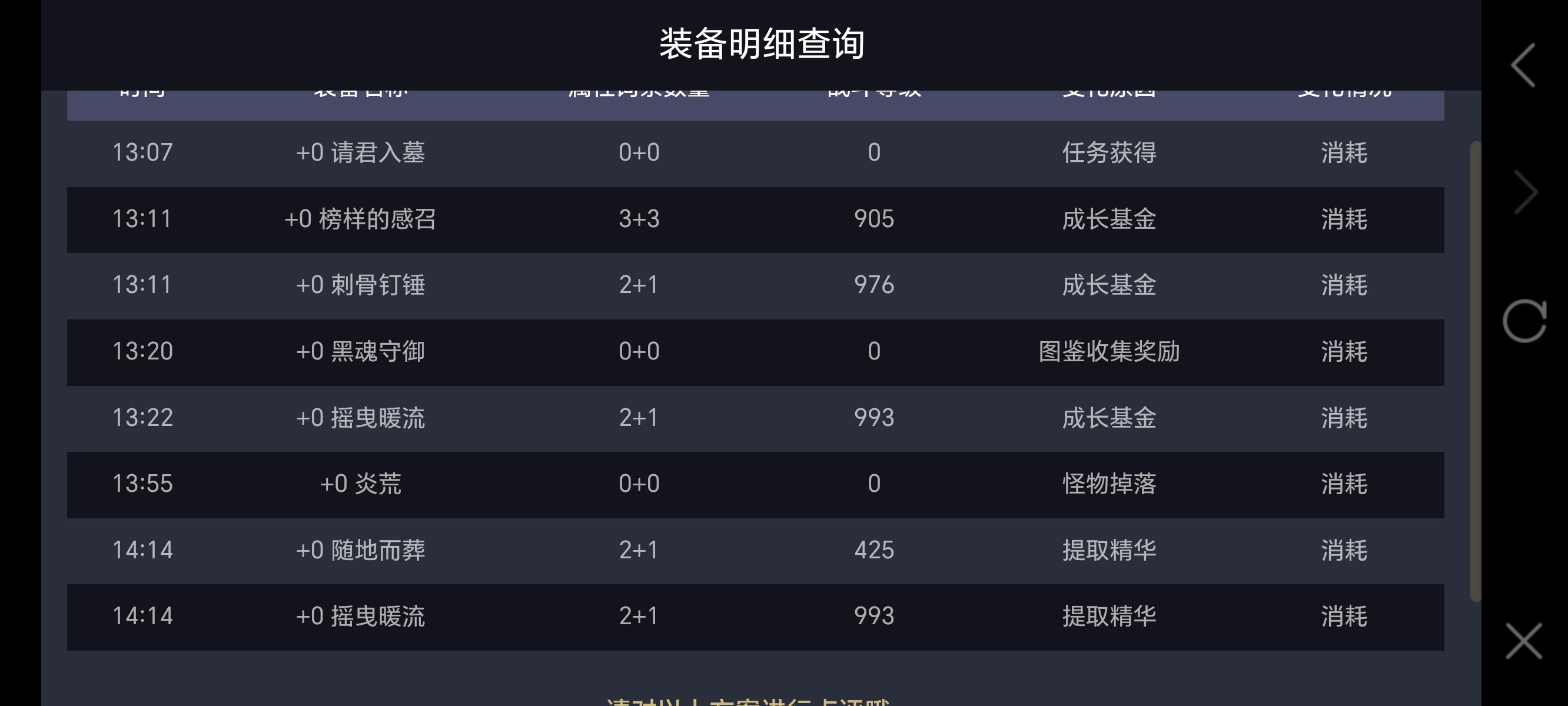The height and width of the screenshot is (706, 1568).
Task: Click the partially visible yellow text at bottom
Action: tap(748, 701)
